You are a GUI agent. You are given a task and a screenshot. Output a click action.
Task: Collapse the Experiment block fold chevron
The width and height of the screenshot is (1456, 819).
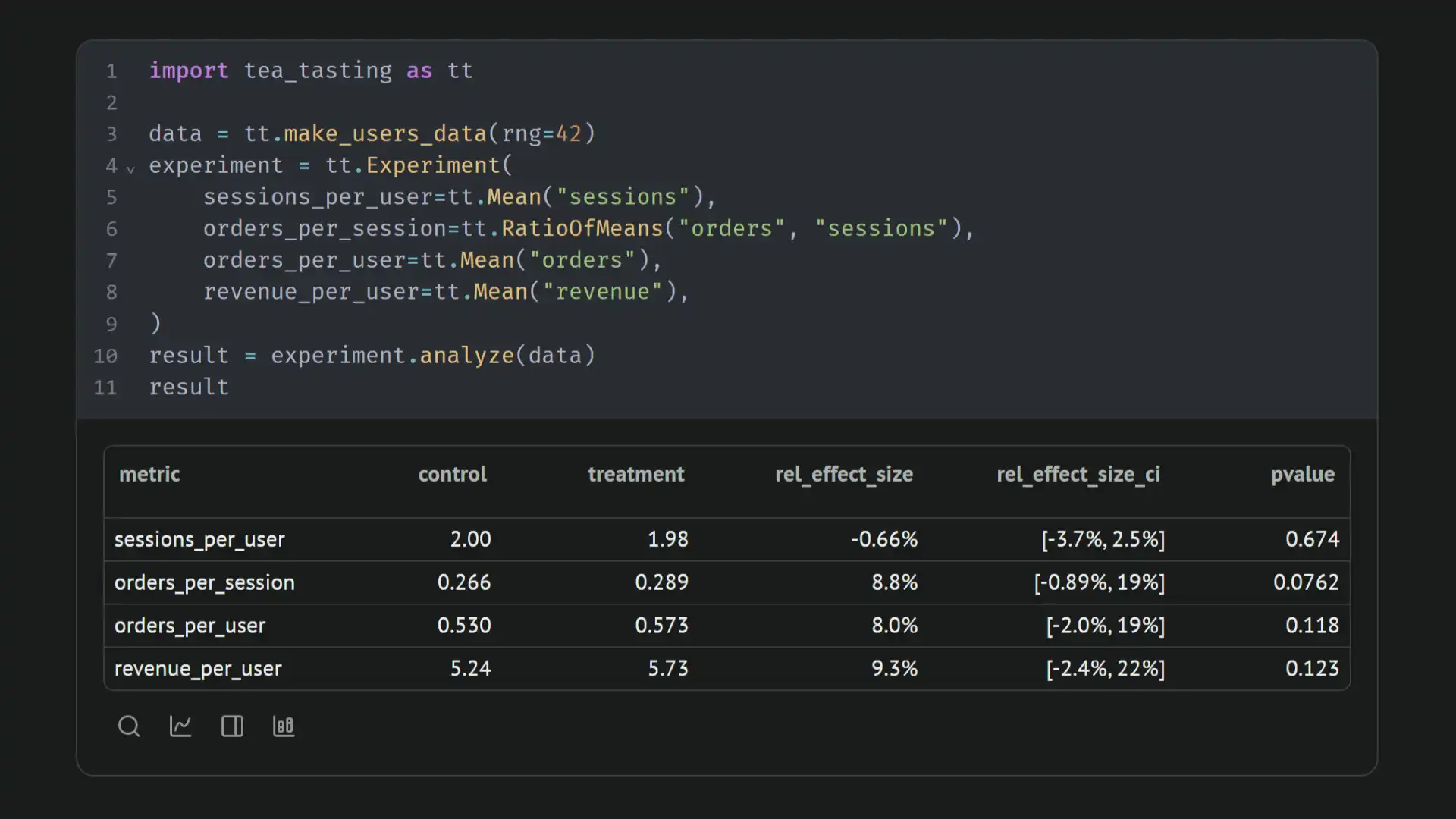131,169
